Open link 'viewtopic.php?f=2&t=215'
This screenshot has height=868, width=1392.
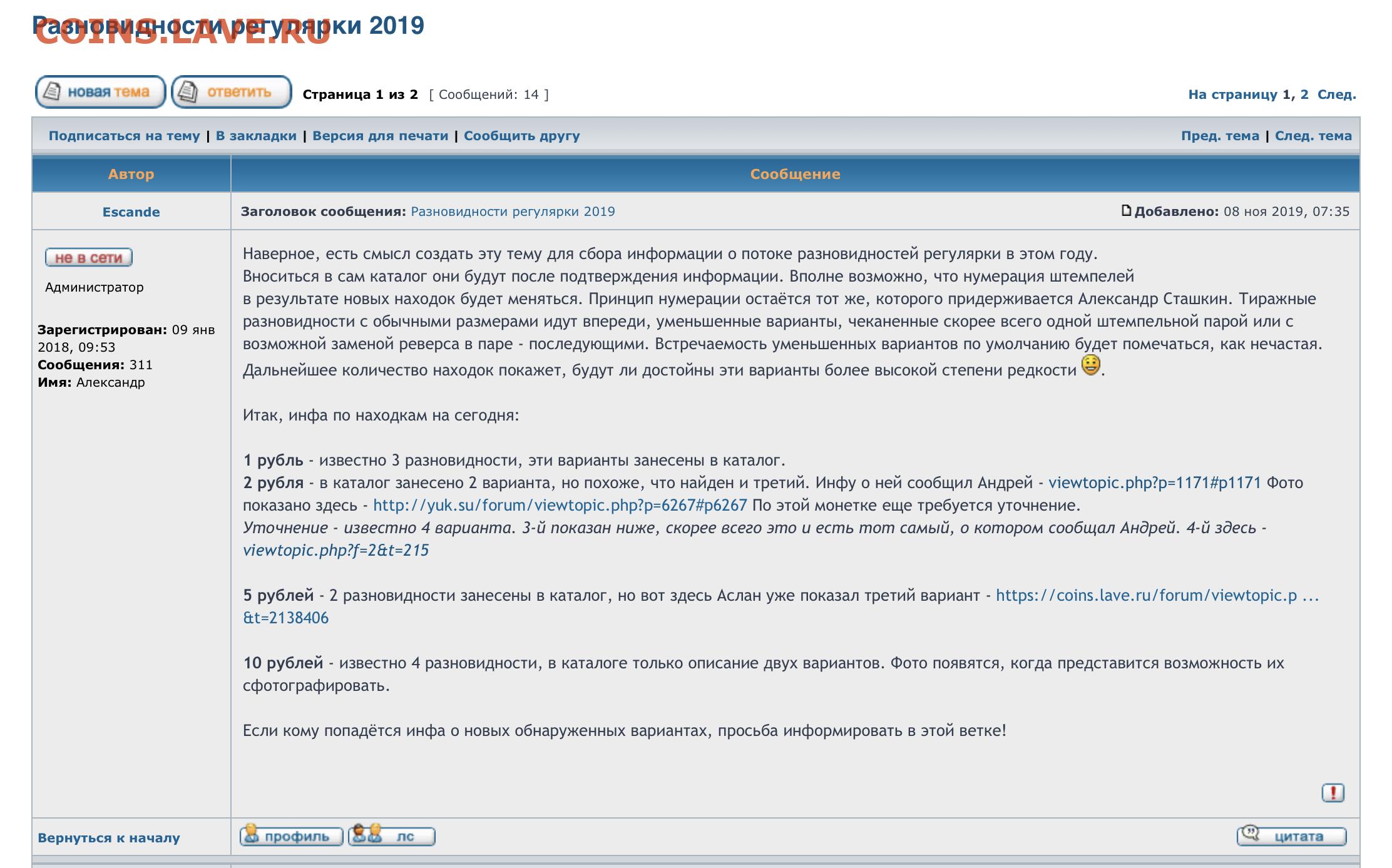click(336, 550)
